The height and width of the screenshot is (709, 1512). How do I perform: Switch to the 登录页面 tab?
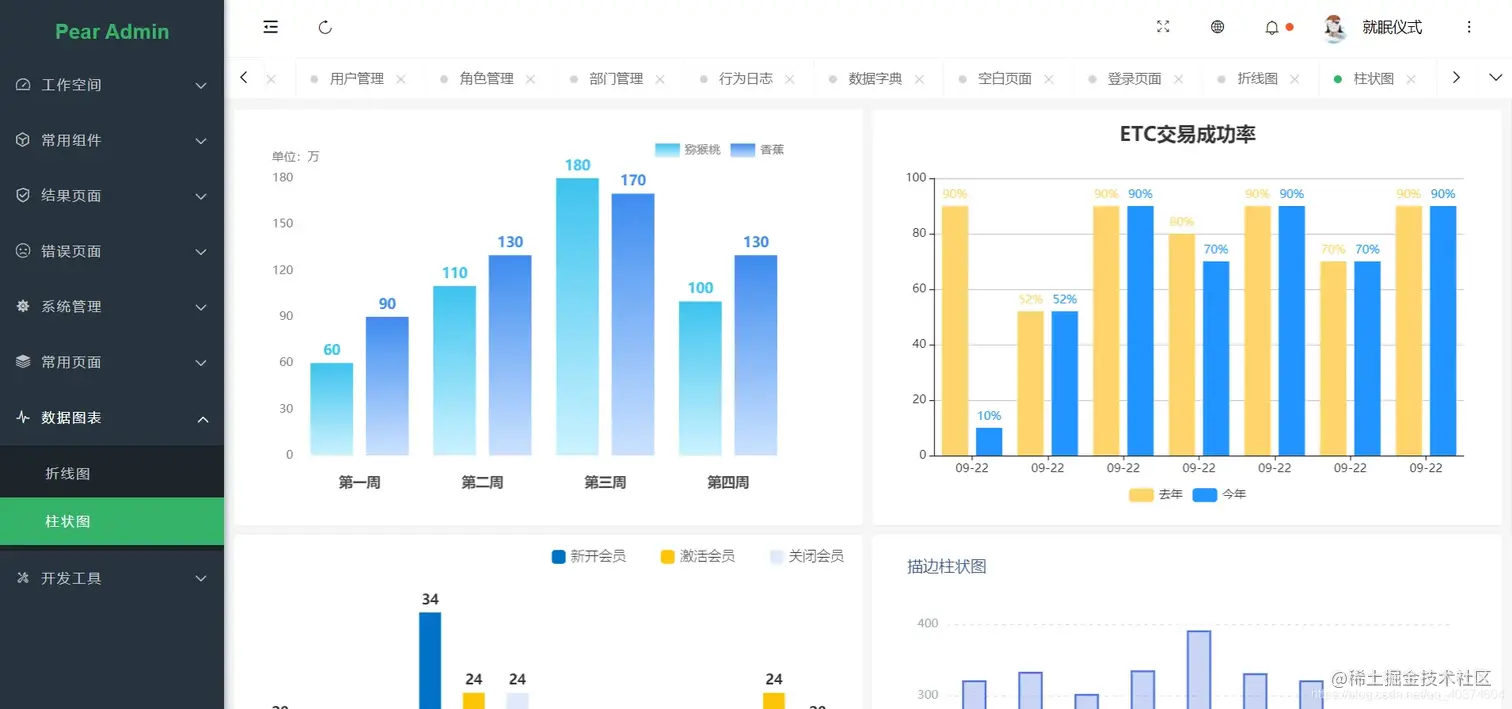tap(1134, 78)
